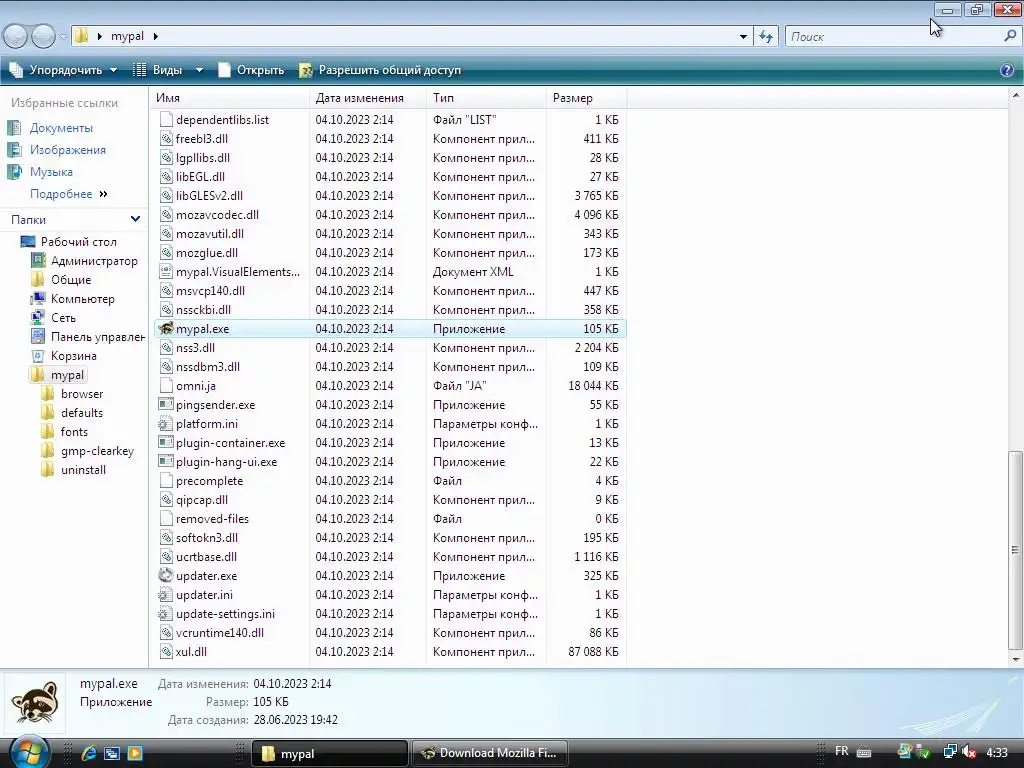The image size is (1024, 768).
Task: Sort by Размер column header
Action: pyautogui.click(x=586, y=98)
